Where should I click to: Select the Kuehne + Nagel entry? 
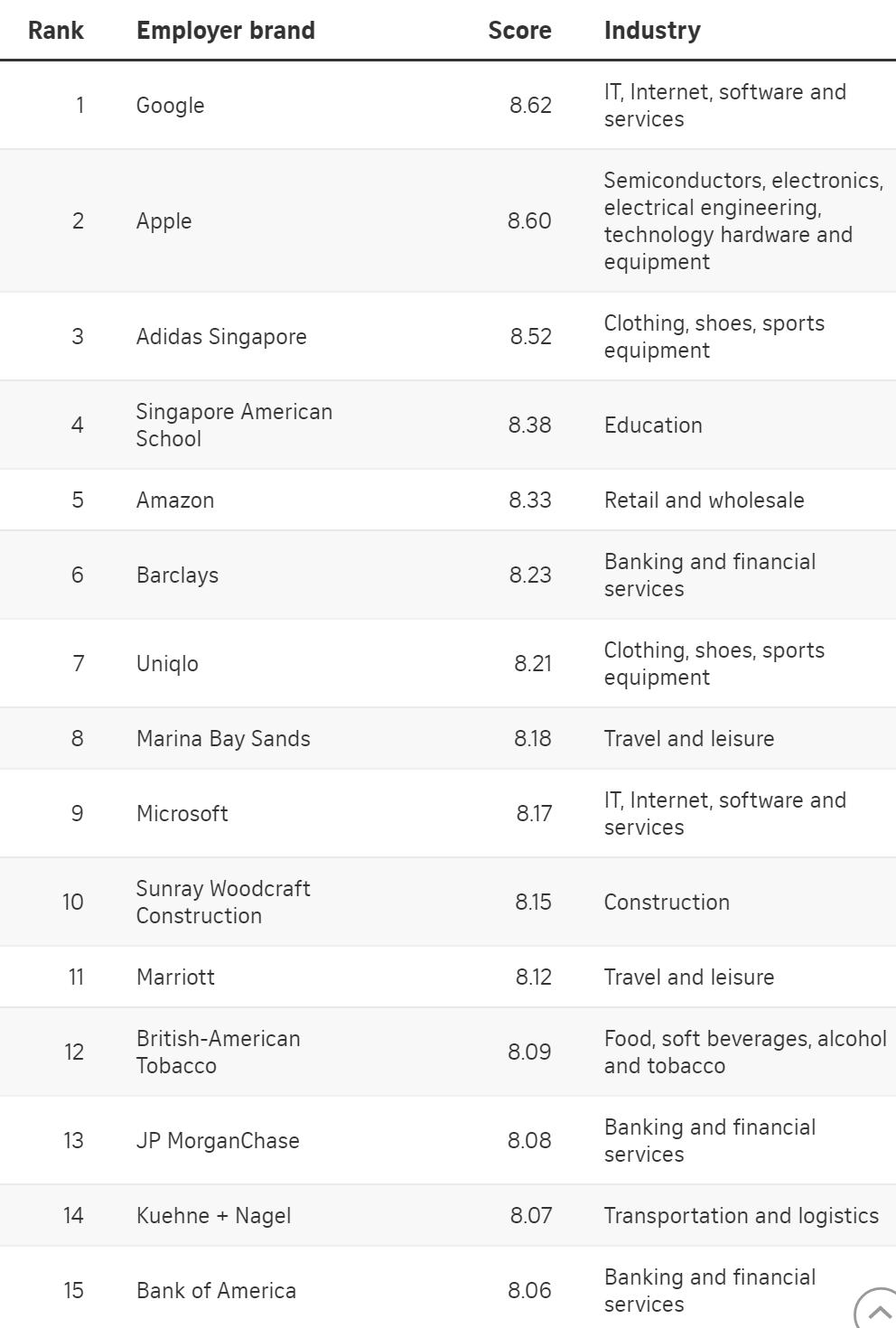coord(214,1216)
